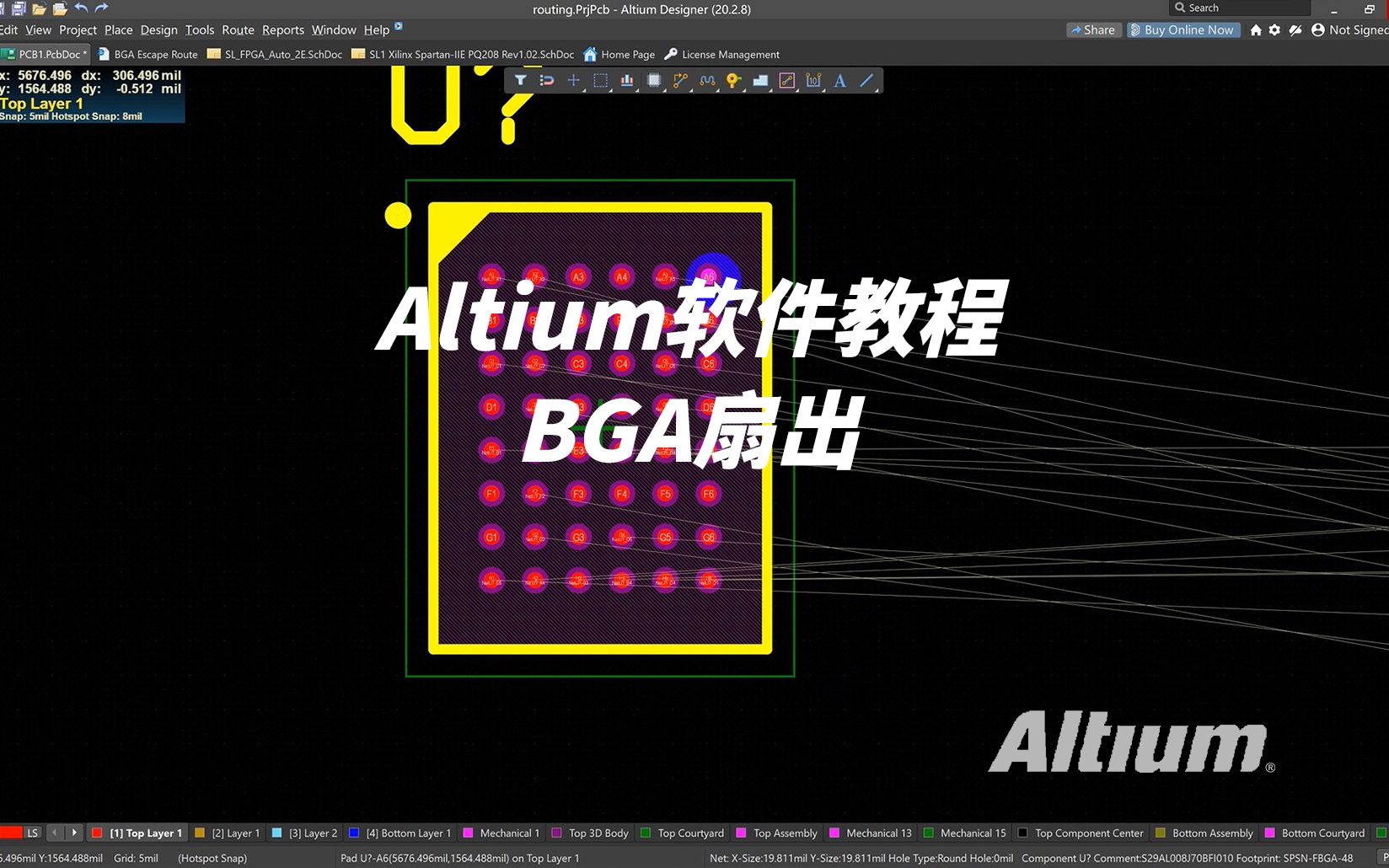The image size is (1389, 868).
Task: Open the Window menu
Action: [334, 29]
